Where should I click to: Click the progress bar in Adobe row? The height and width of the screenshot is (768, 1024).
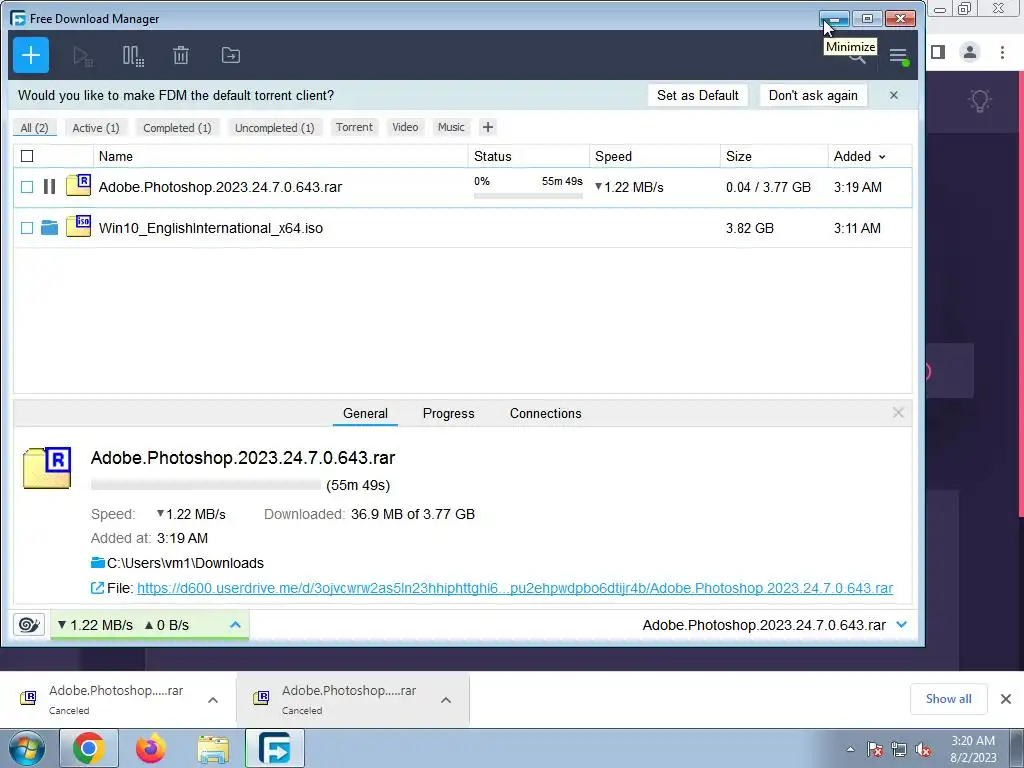(528, 195)
